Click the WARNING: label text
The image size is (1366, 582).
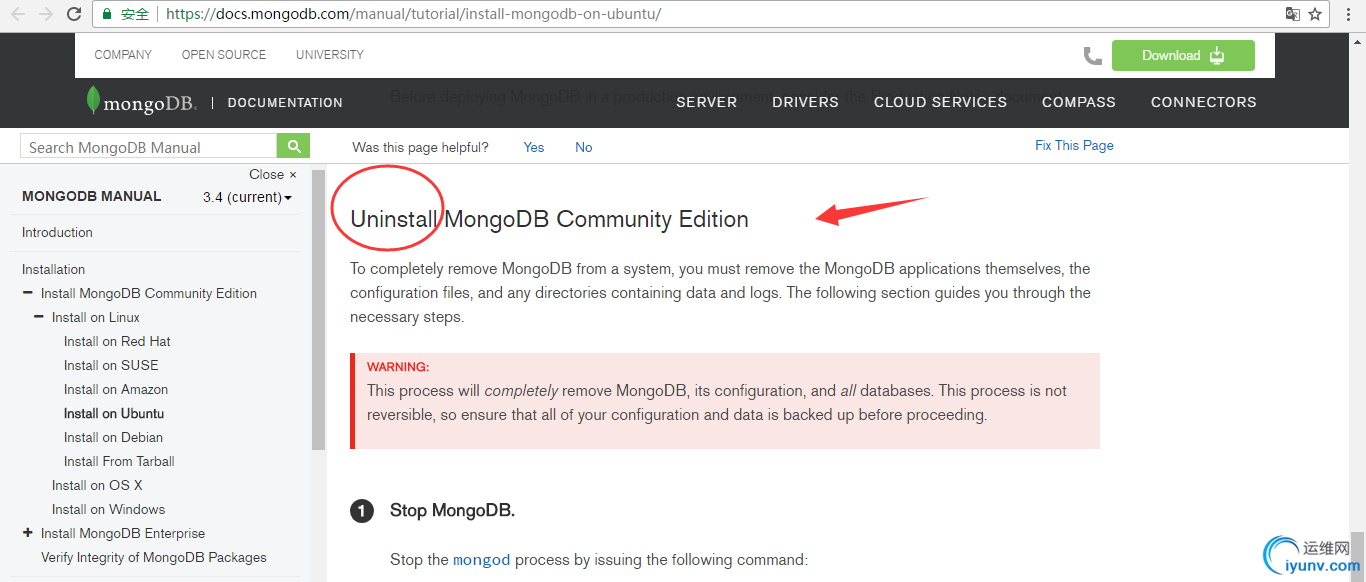click(398, 367)
